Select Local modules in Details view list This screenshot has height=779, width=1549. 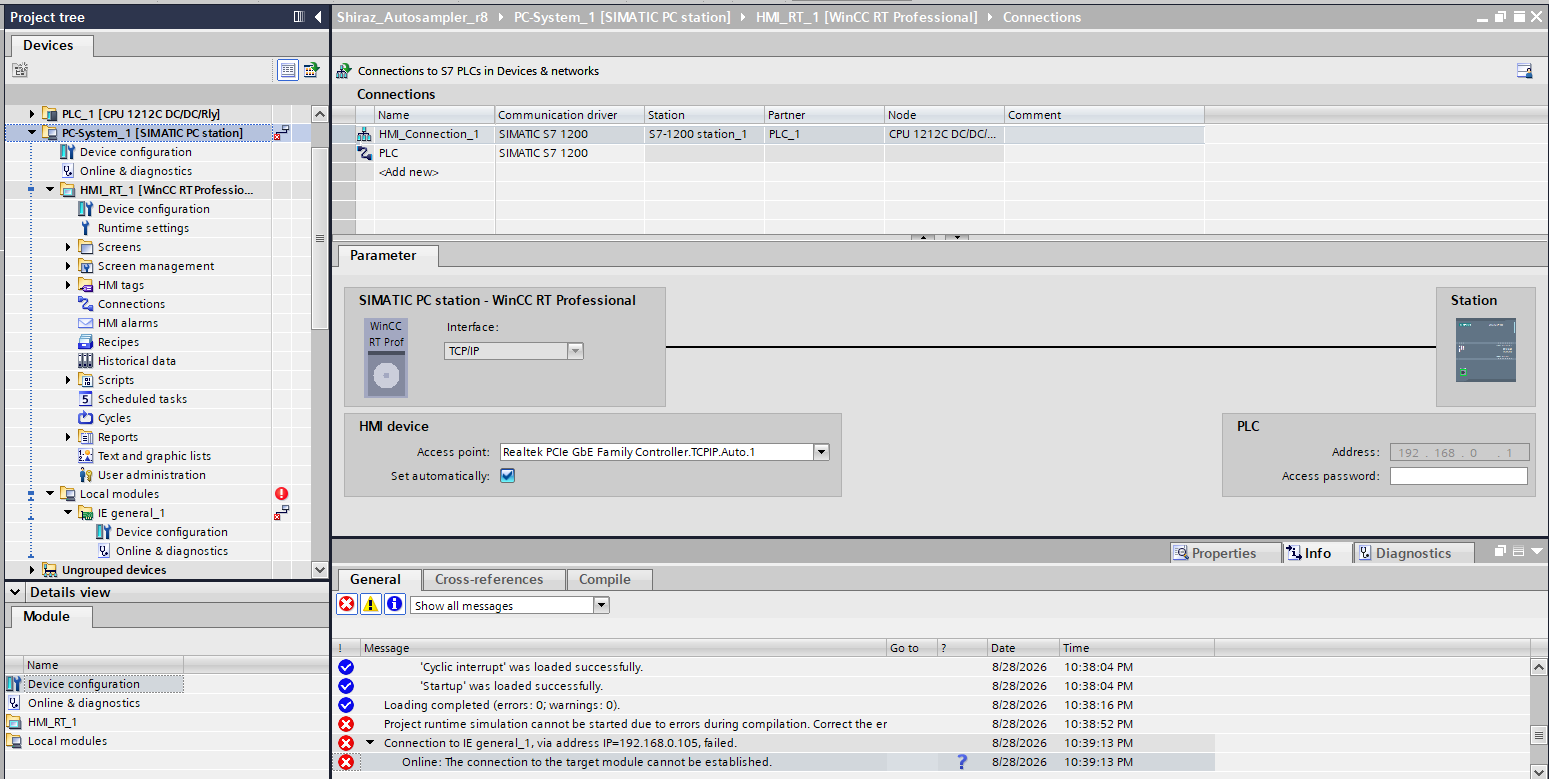pos(67,741)
